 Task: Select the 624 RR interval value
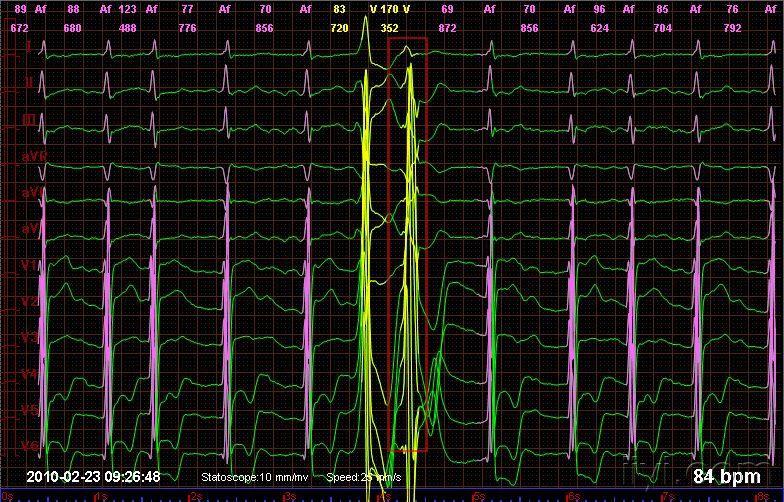tap(599, 28)
